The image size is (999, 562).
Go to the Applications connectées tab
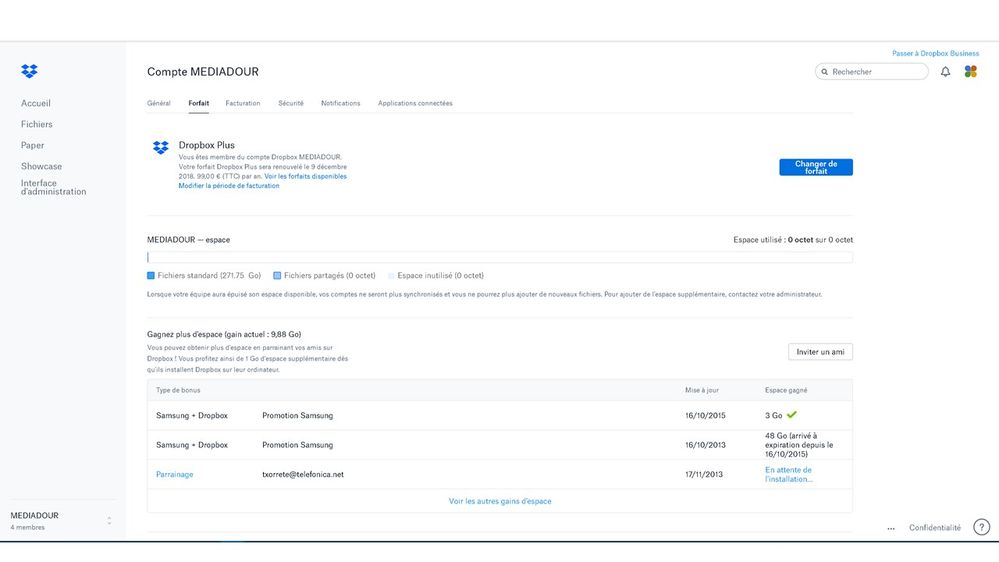pos(415,103)
